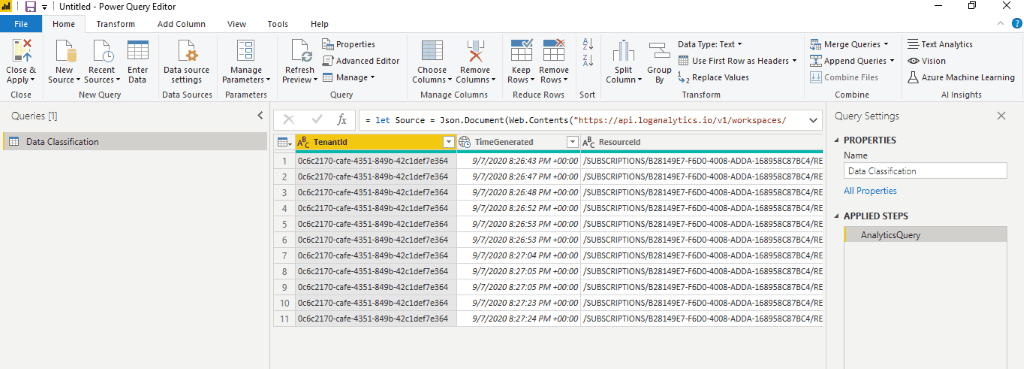Viewport: 1024px width, 369px height.
Task: Click the Close & Apply icon
Action: coord(21,51)
